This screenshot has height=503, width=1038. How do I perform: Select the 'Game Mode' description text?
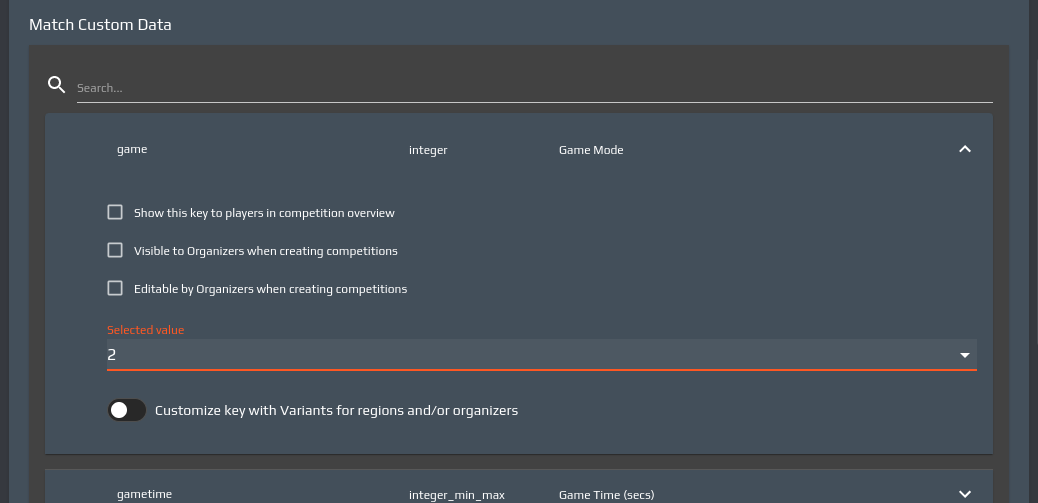click(x=590, y=150)
